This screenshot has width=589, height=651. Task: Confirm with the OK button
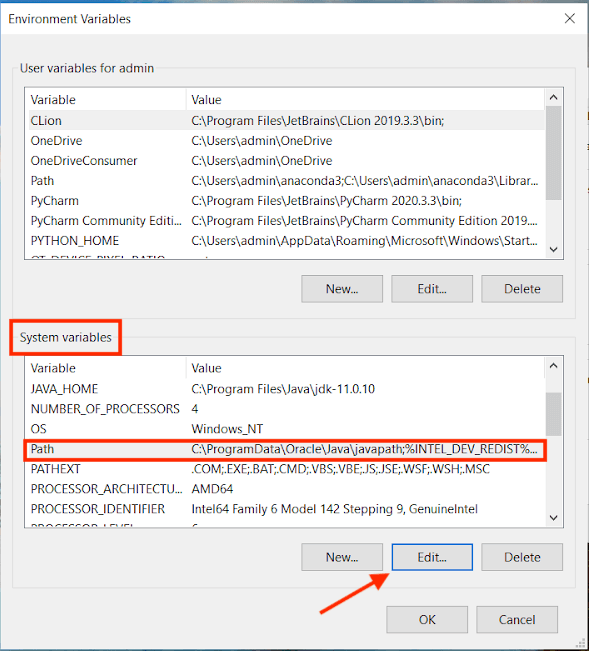point(427,619)
